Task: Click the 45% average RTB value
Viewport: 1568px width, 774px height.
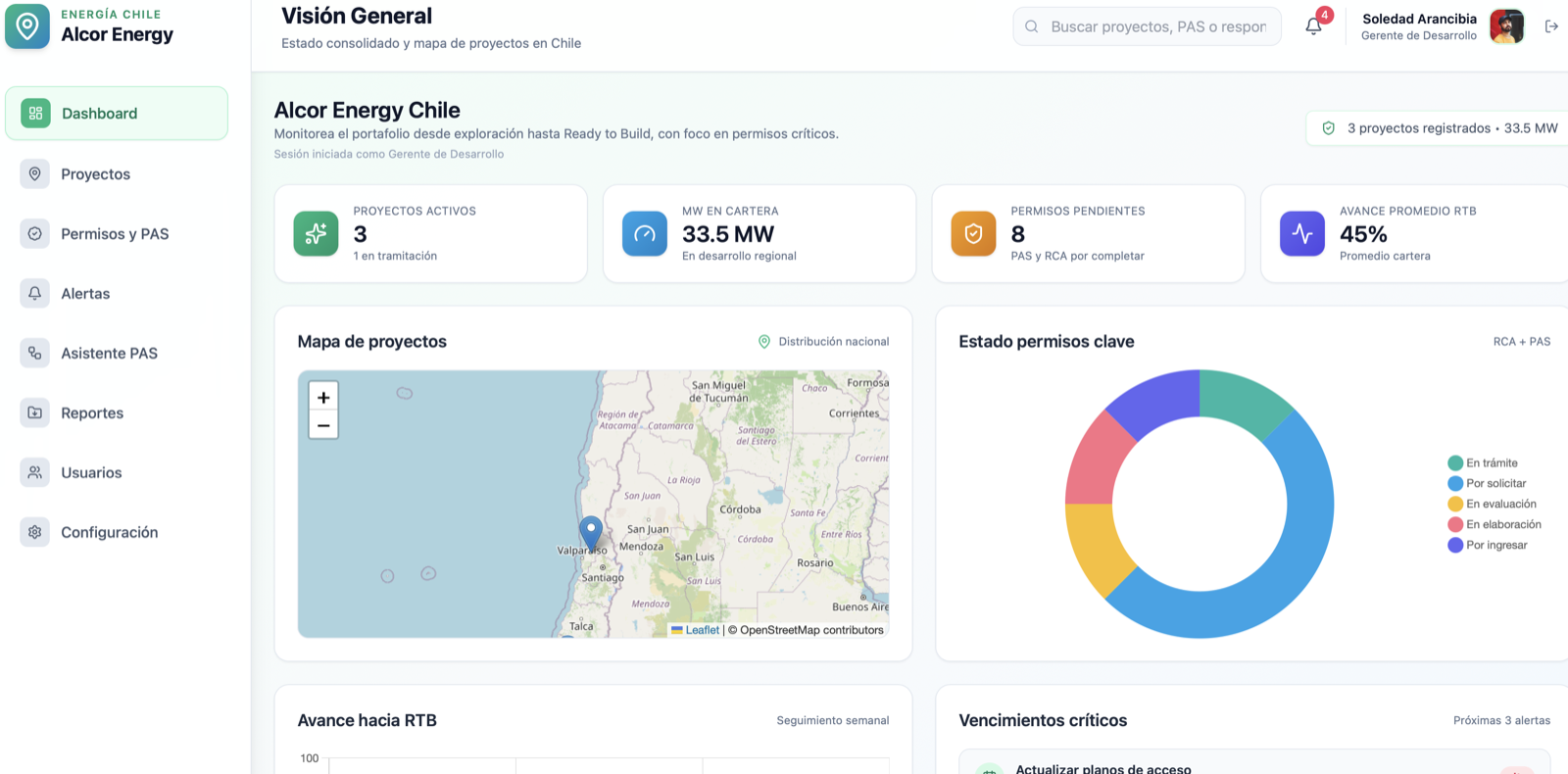Action: click(x=1363, y=234)
